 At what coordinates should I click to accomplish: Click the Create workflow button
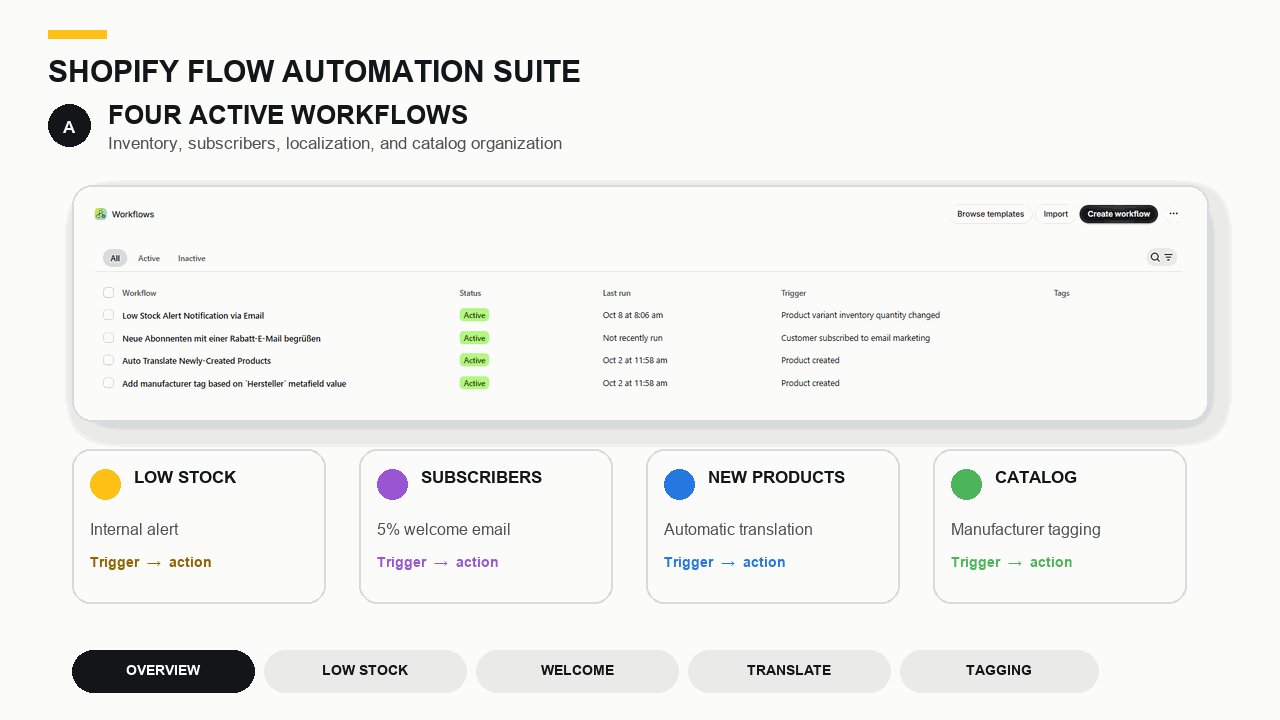click(x=1118, y=214)
